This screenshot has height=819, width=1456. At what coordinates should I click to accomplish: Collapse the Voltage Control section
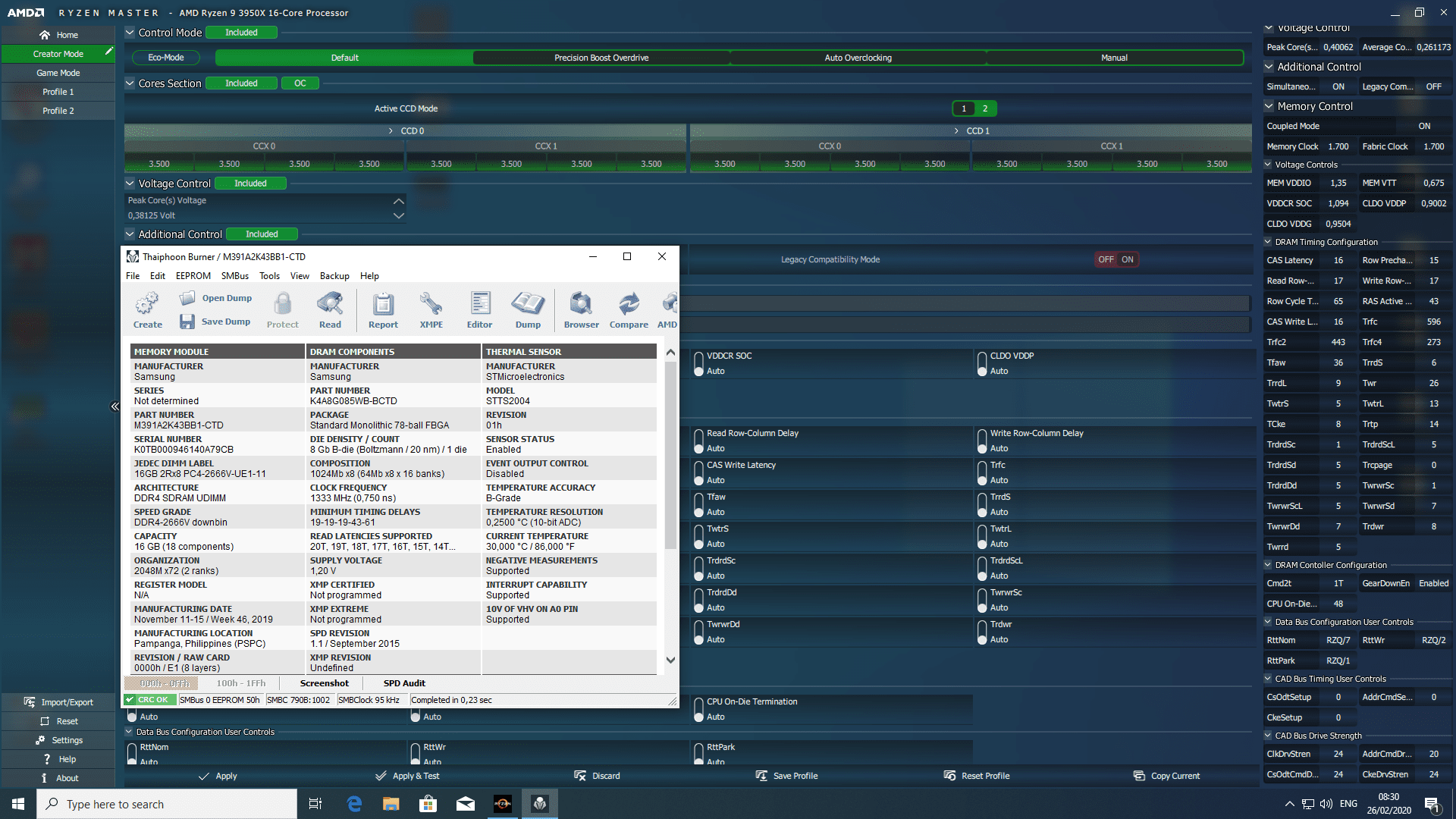coord(130,184)
